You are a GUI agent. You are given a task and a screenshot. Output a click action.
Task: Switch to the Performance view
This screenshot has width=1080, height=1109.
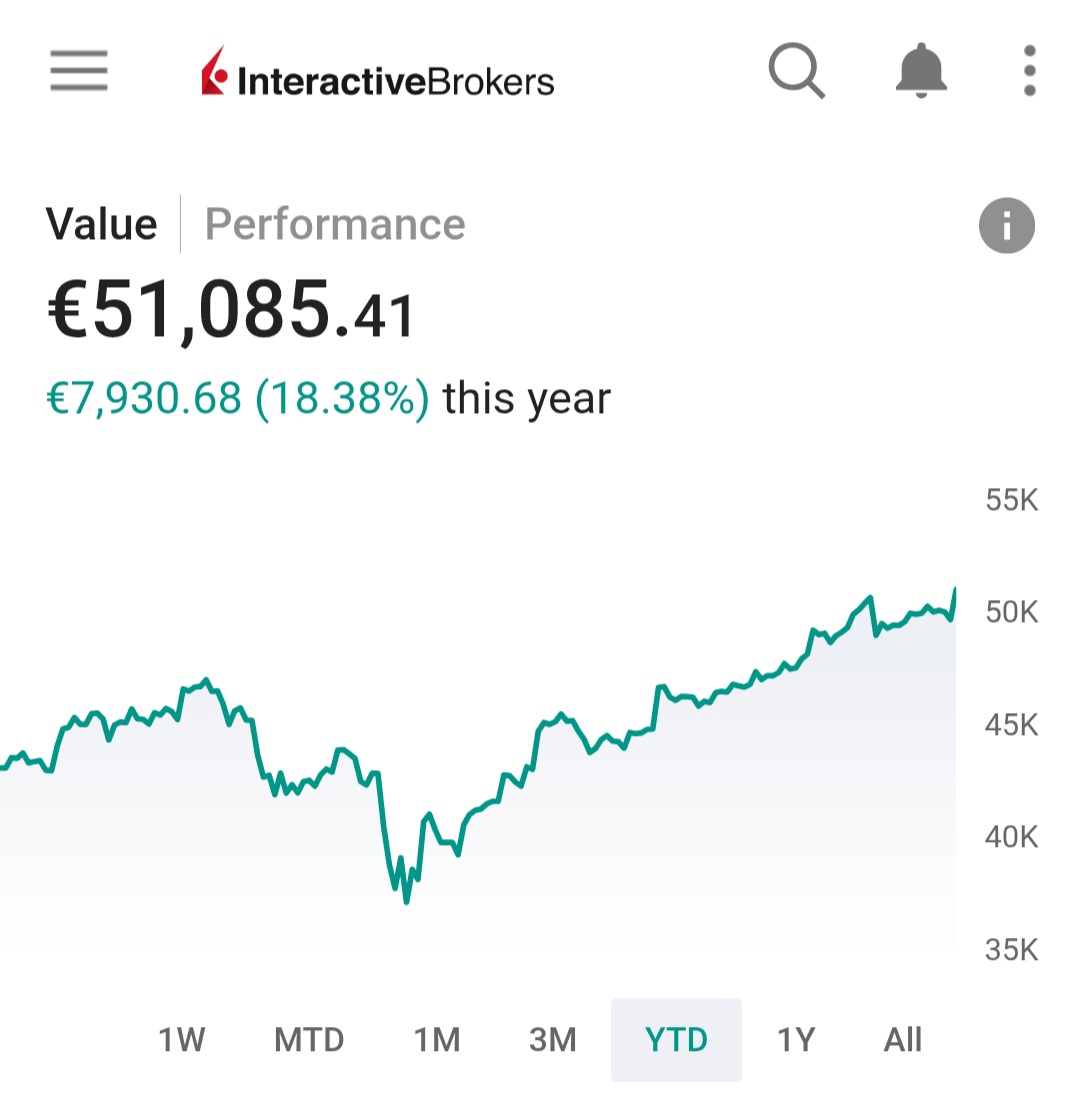coord(335,224)
